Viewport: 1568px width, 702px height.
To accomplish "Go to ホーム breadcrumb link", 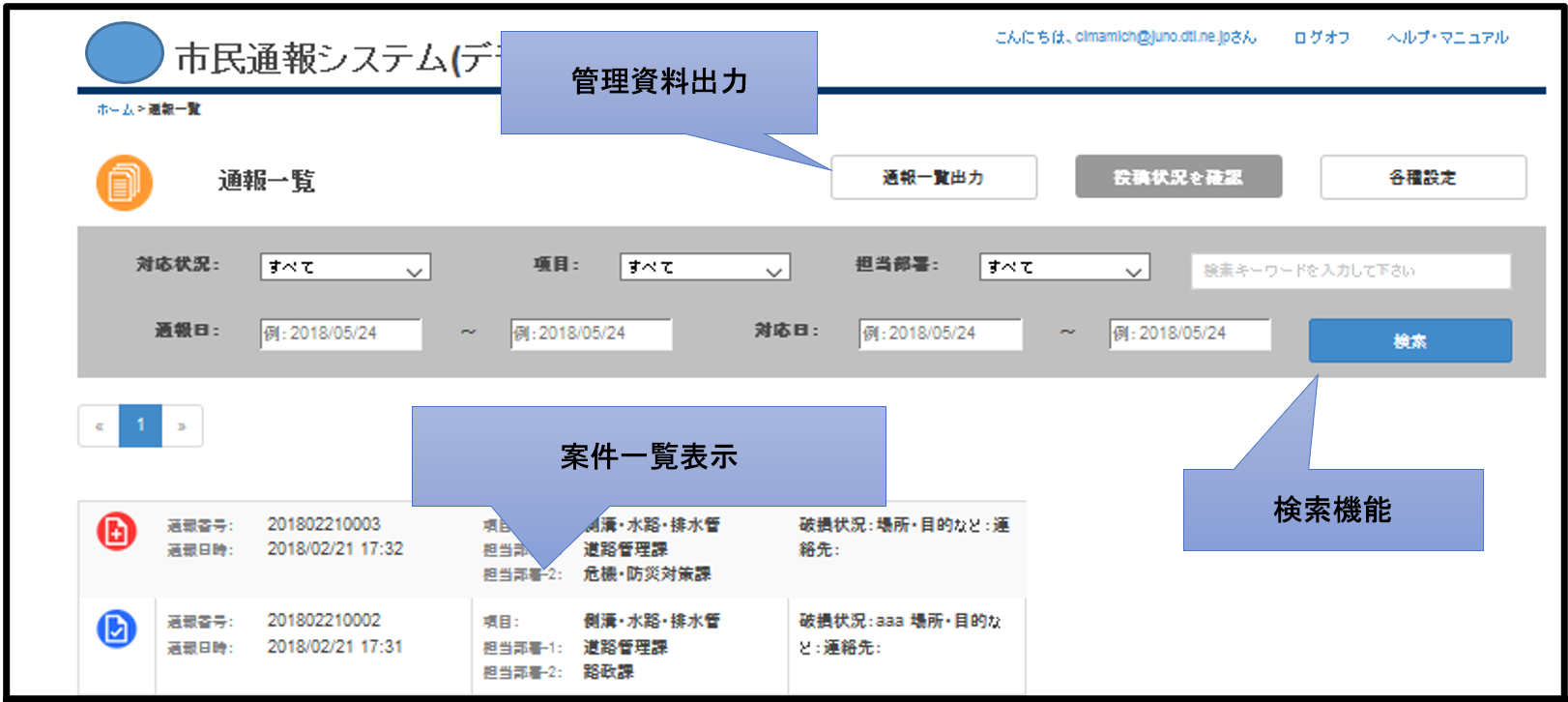I will pos(114,109).
